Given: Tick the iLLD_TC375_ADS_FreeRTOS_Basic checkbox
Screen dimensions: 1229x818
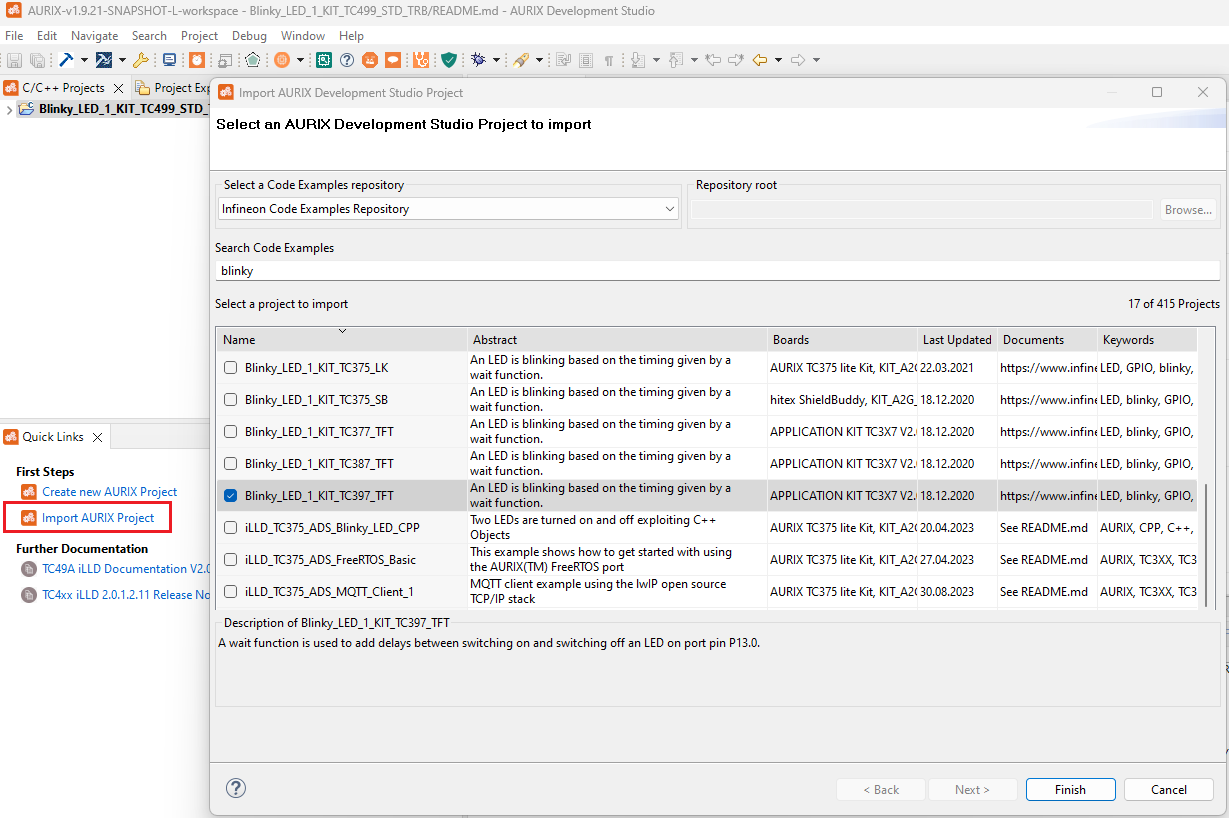Looking at the screenshot, I should [231, 560].
